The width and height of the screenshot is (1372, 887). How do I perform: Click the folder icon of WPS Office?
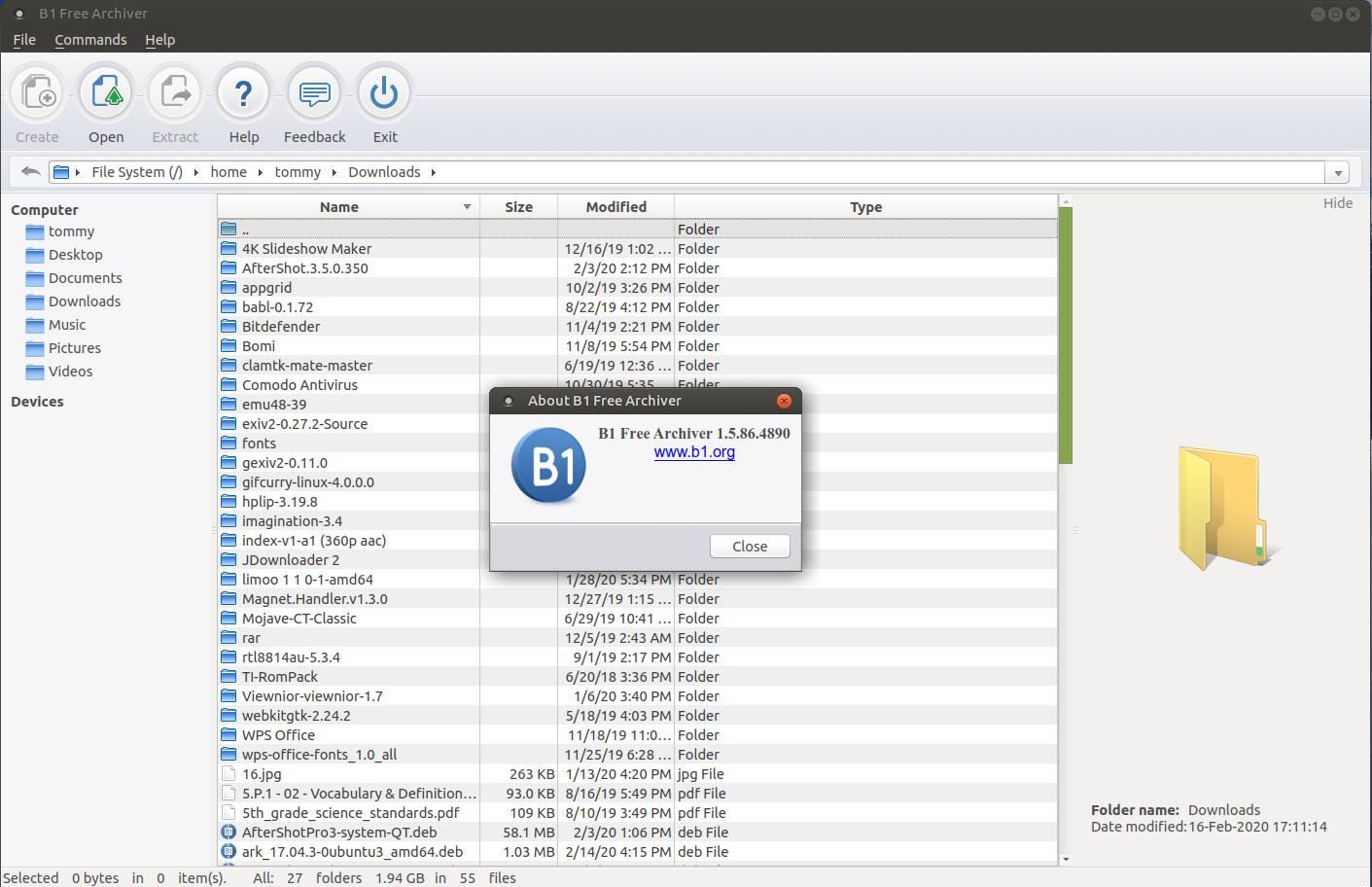229,735
